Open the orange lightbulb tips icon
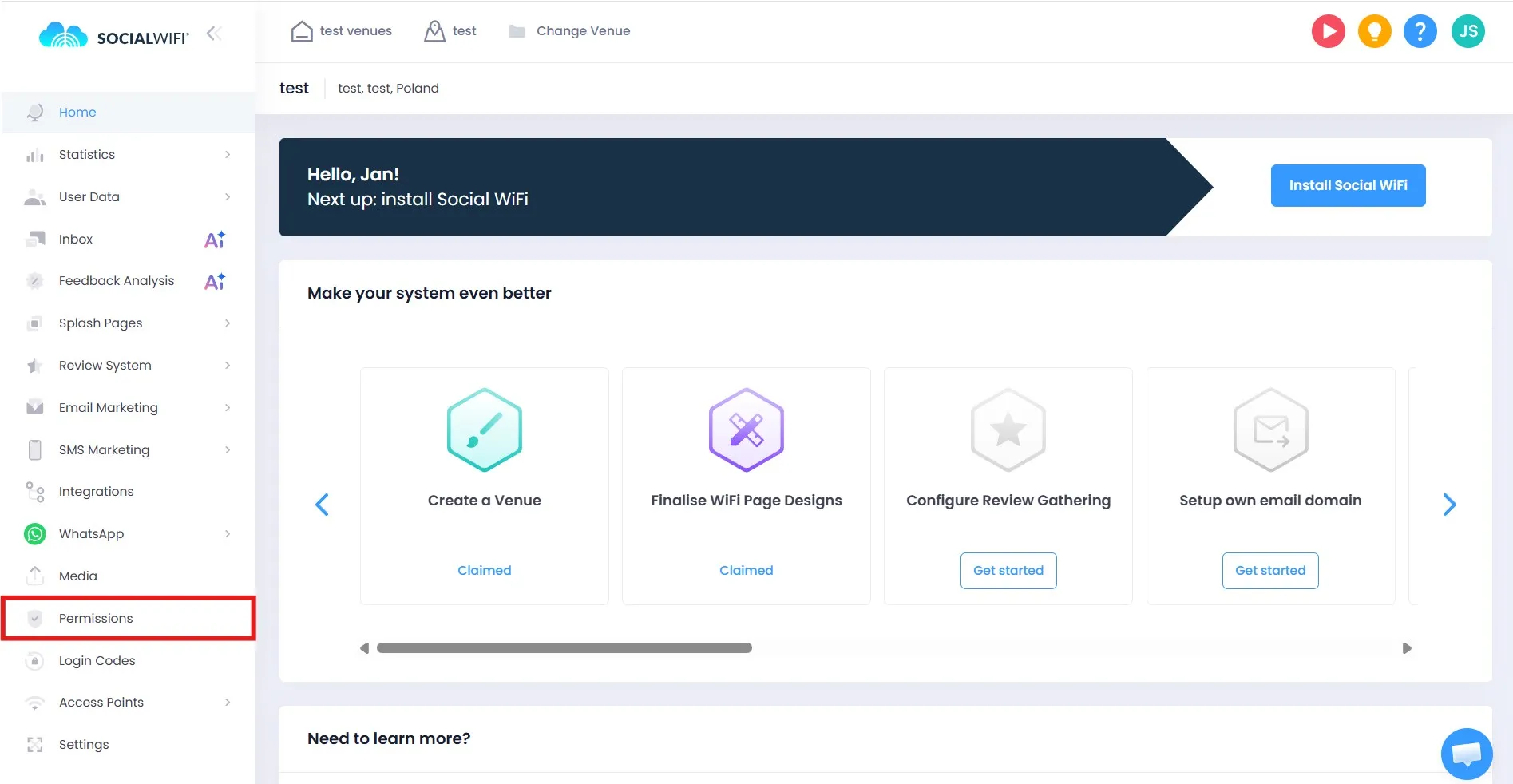The width and height of the screenshot is (1513, 784). (x=1375, y=31)
